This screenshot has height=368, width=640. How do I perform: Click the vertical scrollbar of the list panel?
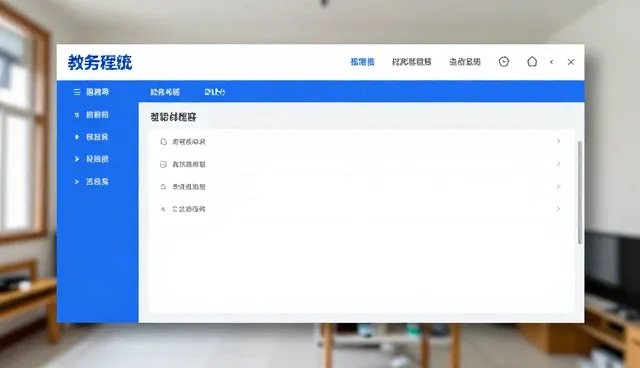pyautogui.click(x=580, y=193)
